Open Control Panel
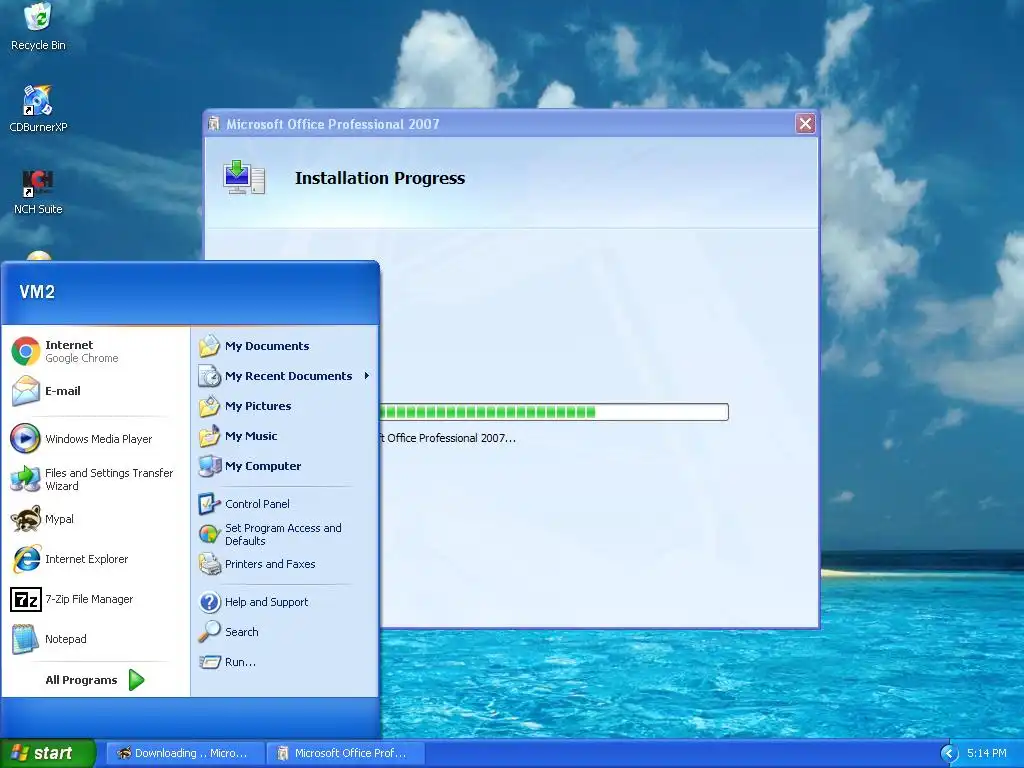 [x=244, y=504]
